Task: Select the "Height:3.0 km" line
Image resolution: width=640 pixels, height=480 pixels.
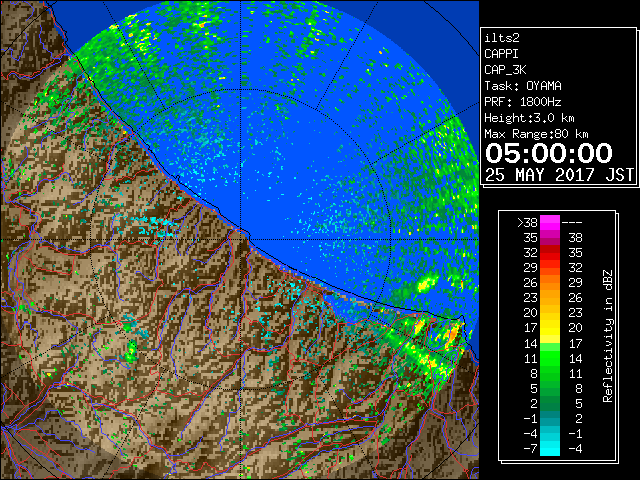Action: (529, 118)
